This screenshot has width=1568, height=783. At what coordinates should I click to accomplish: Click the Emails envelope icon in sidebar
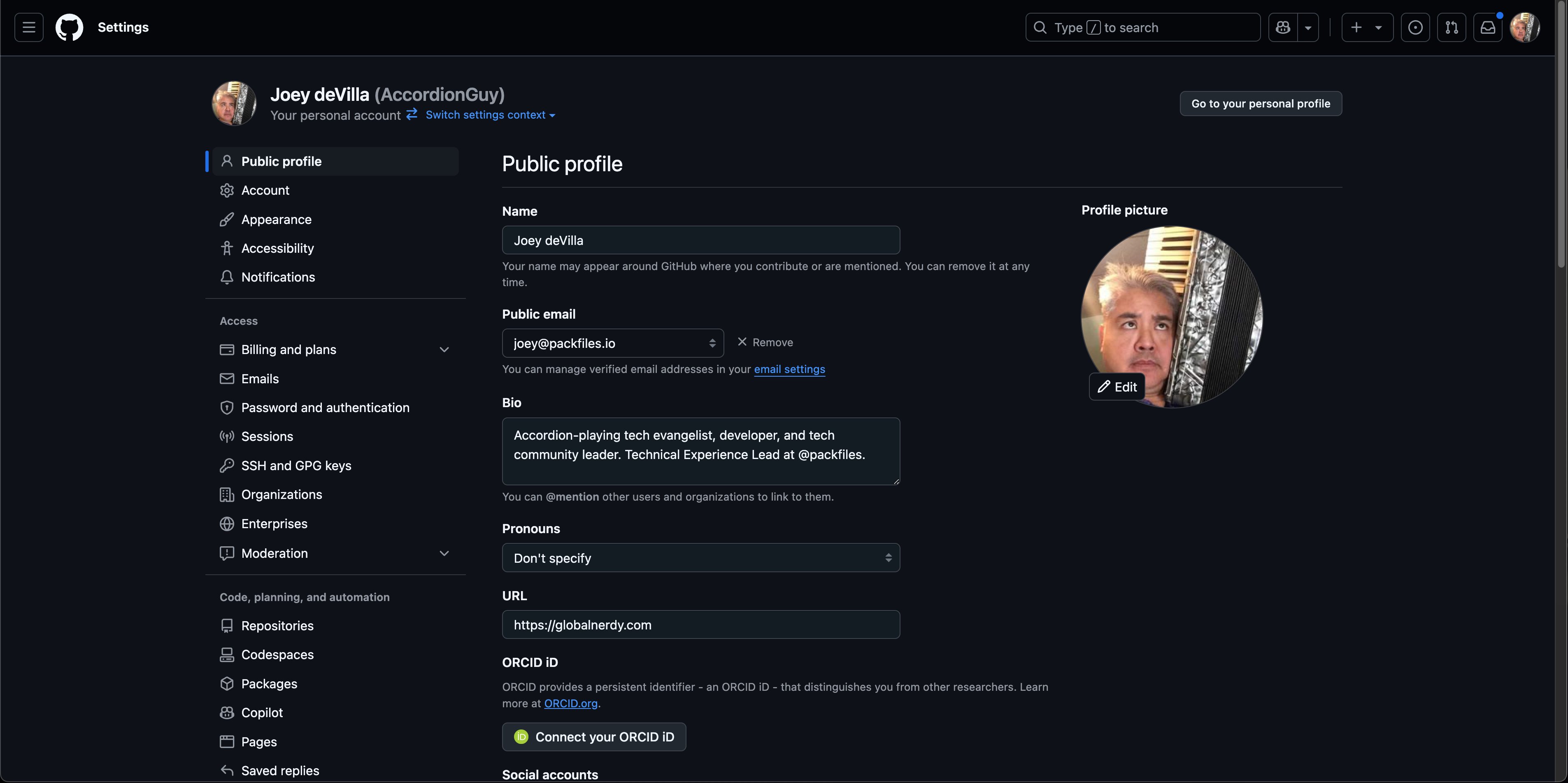coord(226,379)
